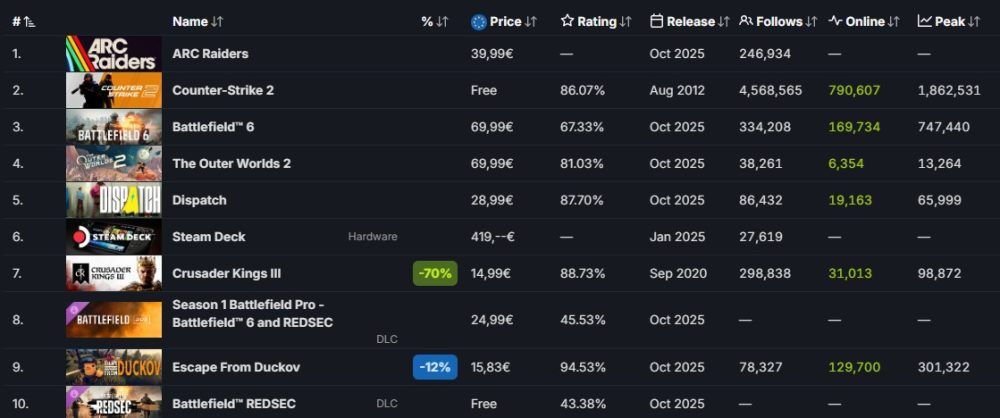Click the DLC label on Battlefield REDSEC
The width and height of the screenshot is (1000, 418).
(x=386, y=403)
